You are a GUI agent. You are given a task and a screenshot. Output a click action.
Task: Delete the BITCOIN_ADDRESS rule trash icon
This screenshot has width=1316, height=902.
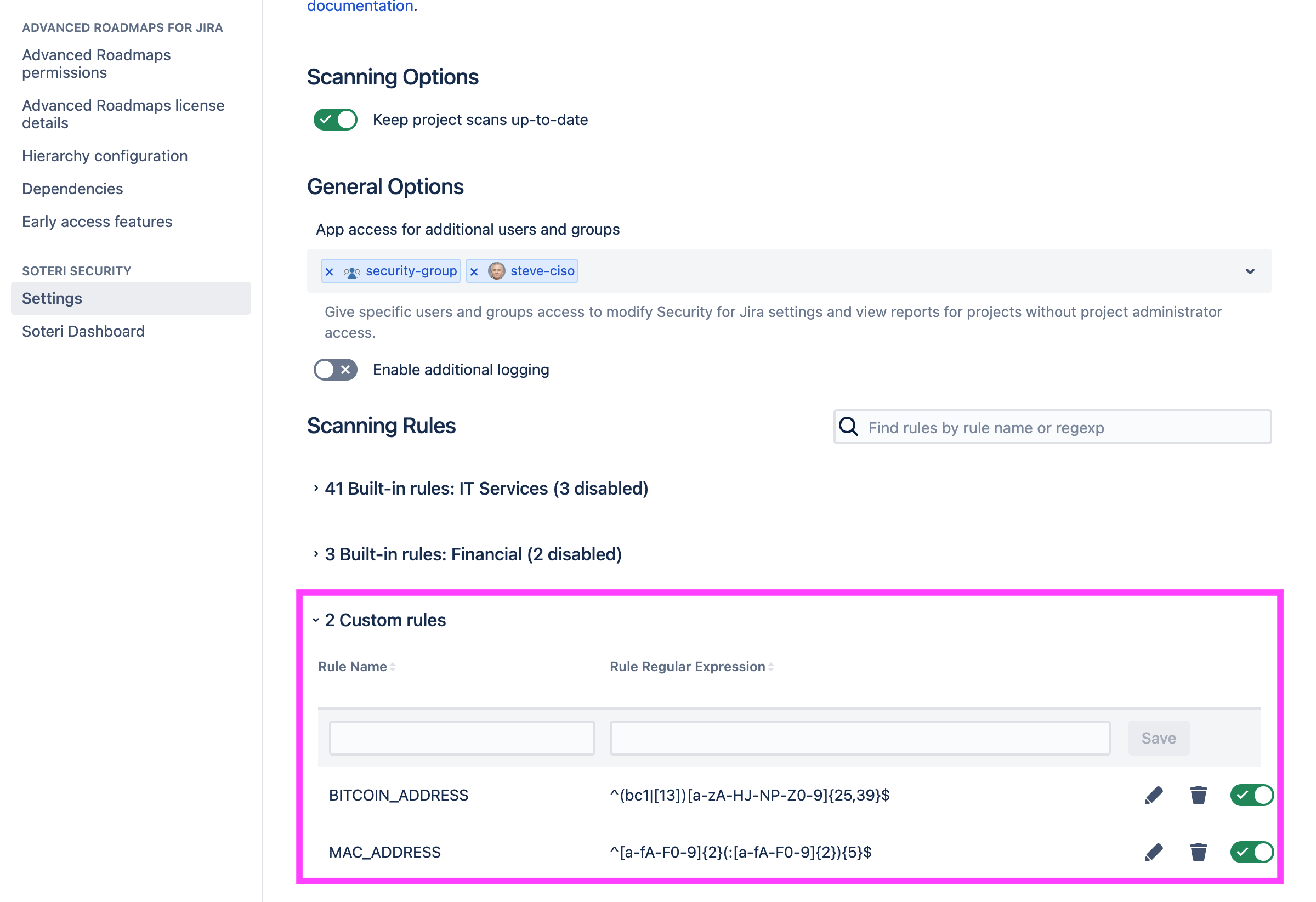tap(1198, 795)
